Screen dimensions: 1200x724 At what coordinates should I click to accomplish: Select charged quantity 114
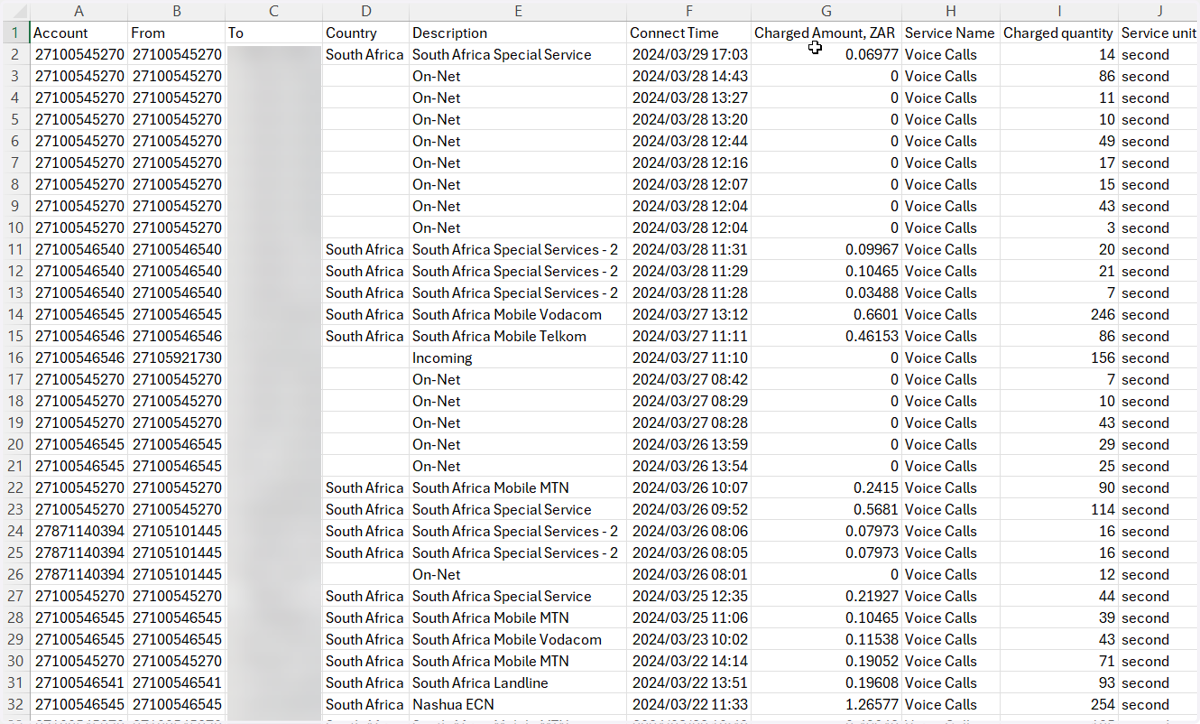pos(1059,509)
